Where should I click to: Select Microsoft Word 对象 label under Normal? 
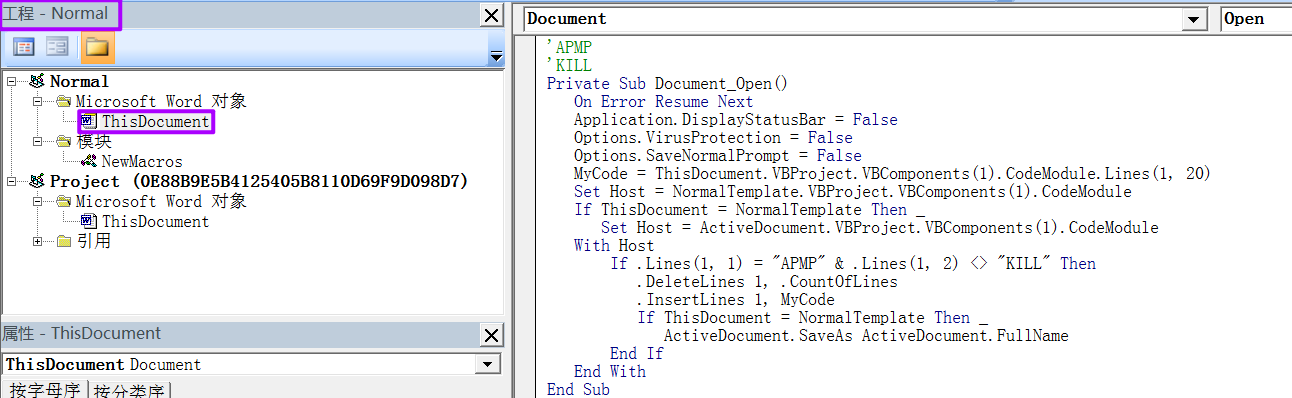click(161, 102)
